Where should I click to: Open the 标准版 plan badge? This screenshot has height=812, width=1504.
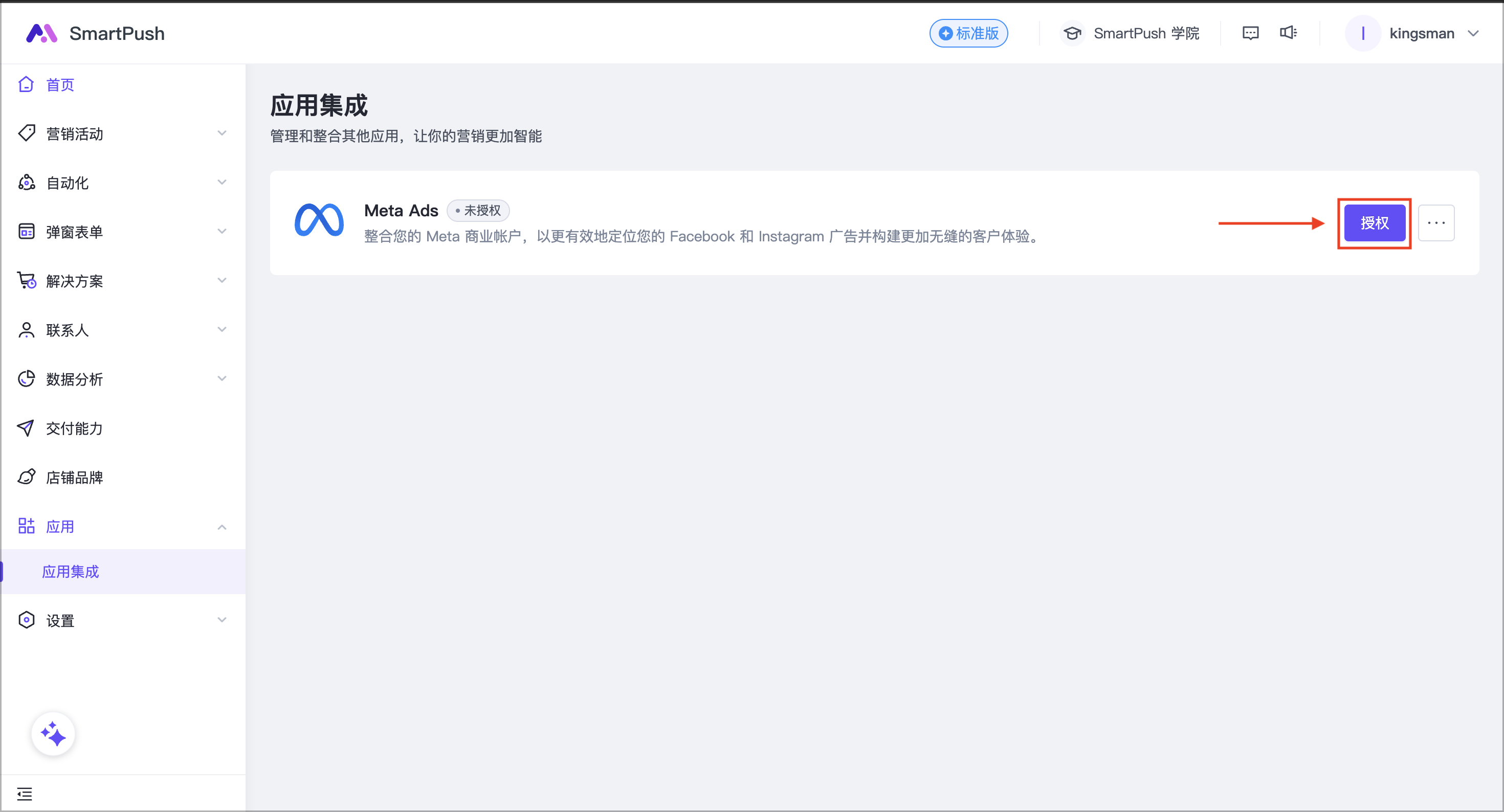968,33
